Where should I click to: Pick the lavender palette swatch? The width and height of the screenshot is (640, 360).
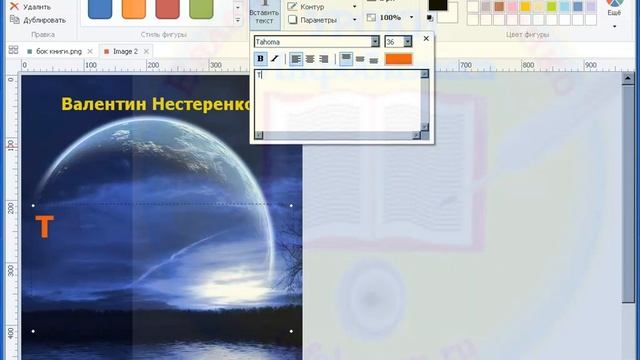pos(591,6)
